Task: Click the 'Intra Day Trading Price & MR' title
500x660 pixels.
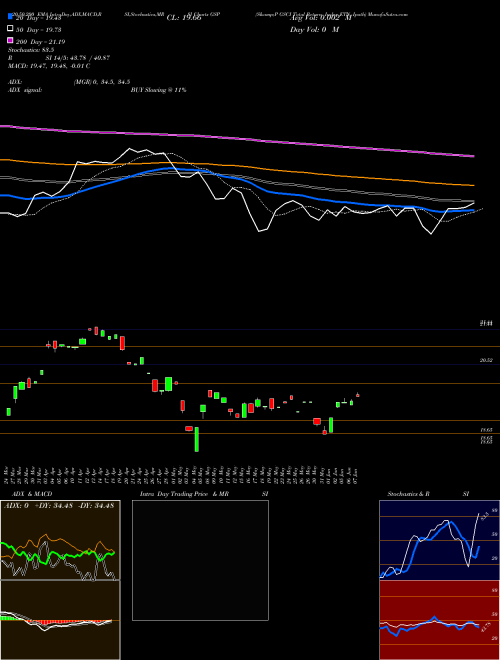Action: (184, 494)
